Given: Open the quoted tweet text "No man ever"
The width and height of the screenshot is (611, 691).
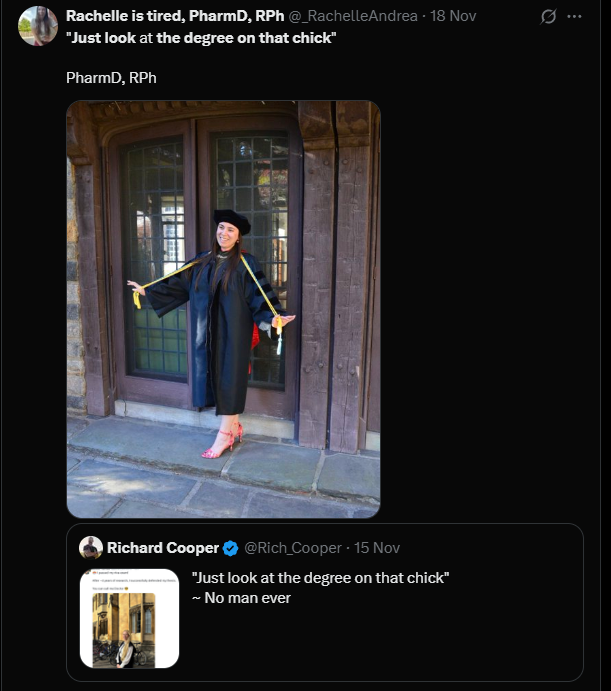Looking at the screenshot, I should (x=248, y=598).
